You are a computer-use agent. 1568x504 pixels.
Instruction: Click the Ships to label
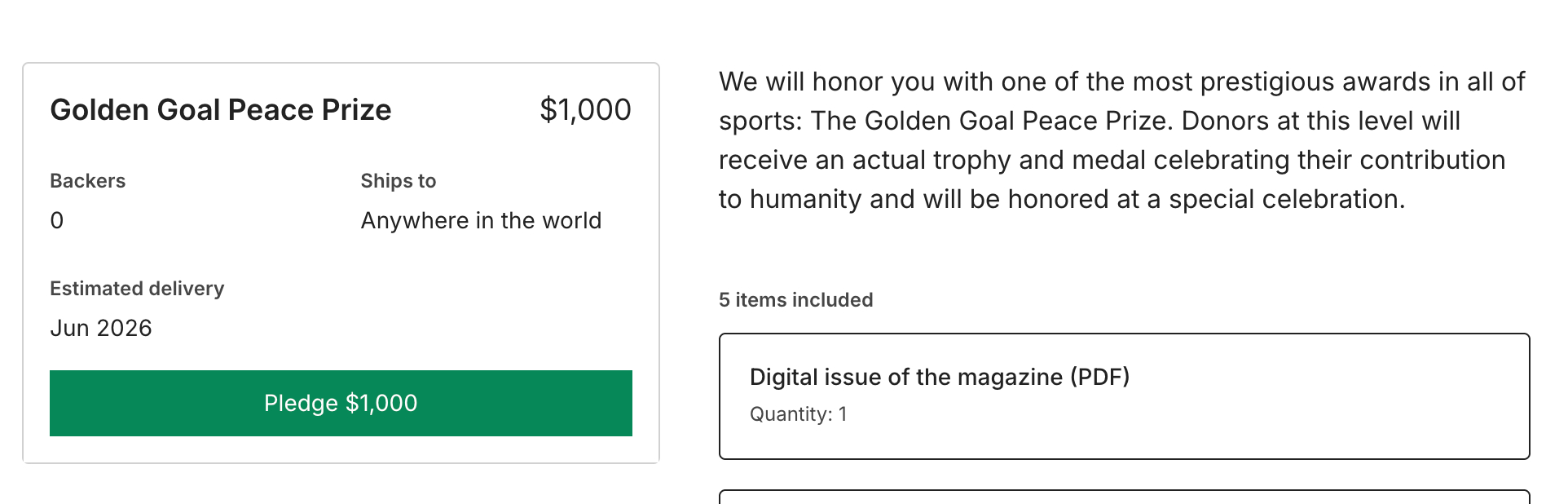click(x=399, y=181)
